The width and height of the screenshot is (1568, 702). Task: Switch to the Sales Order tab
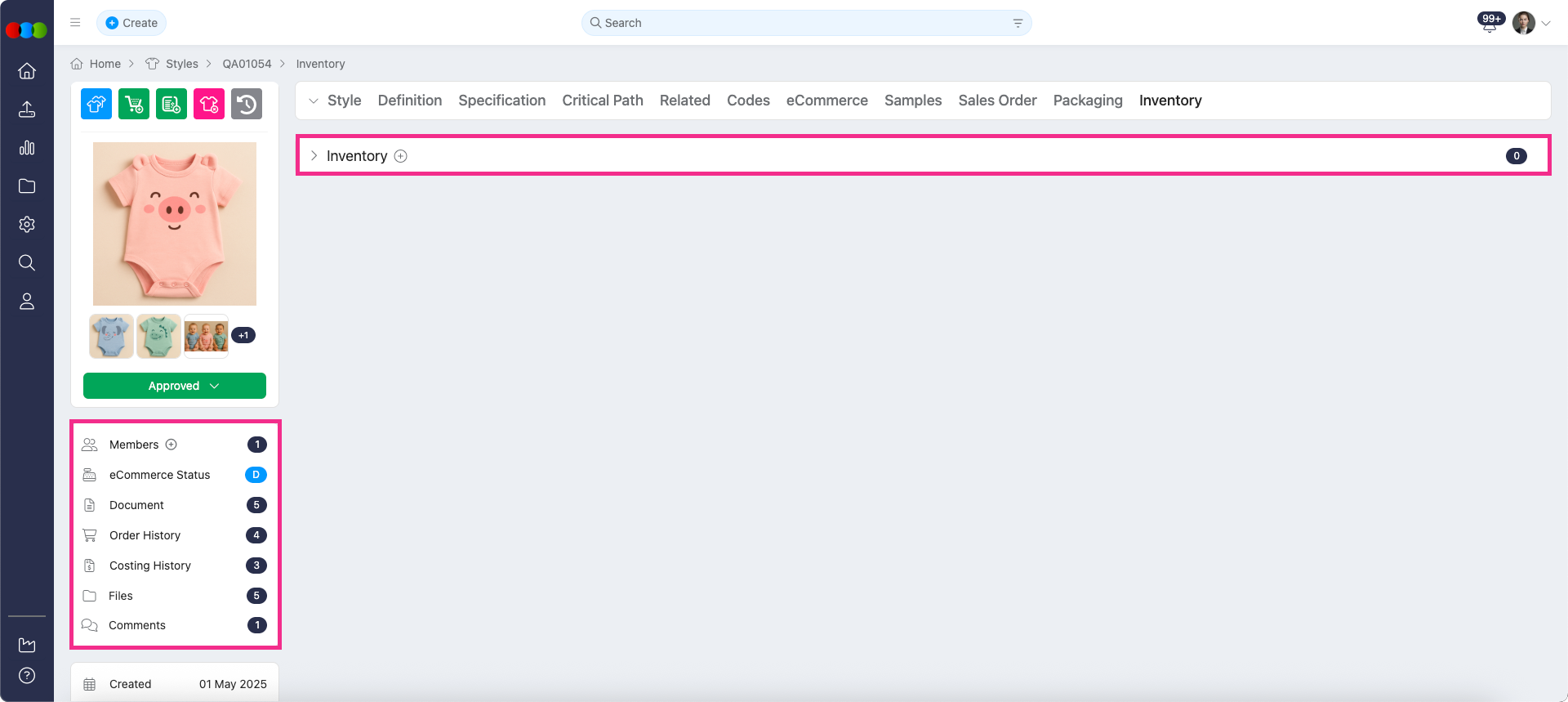tap(997, 101)
